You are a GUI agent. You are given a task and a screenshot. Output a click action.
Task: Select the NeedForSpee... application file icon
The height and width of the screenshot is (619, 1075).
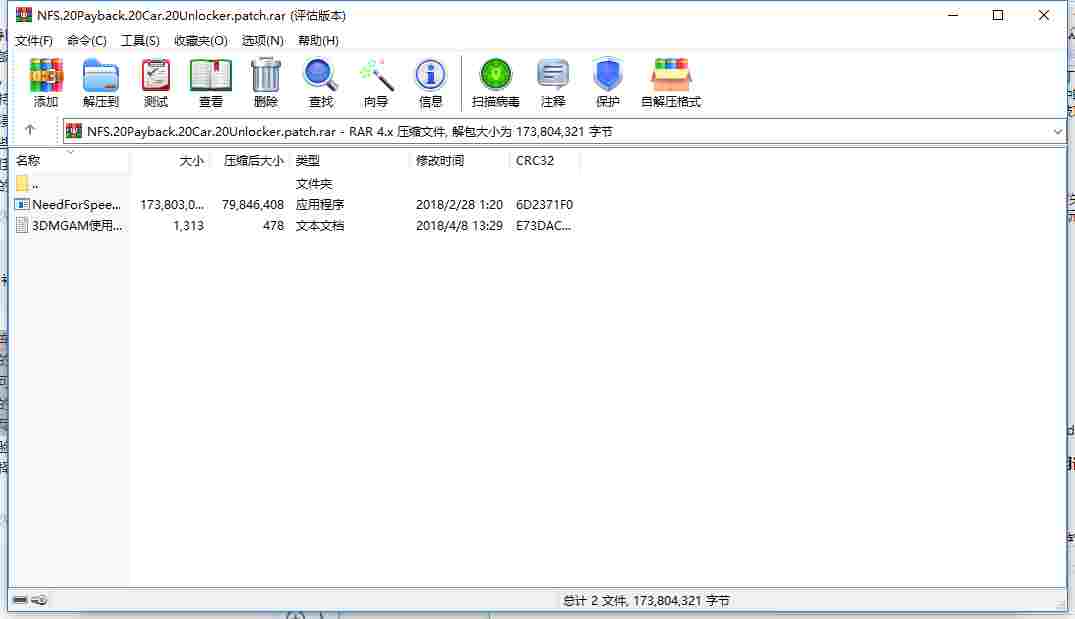(22, 204)
